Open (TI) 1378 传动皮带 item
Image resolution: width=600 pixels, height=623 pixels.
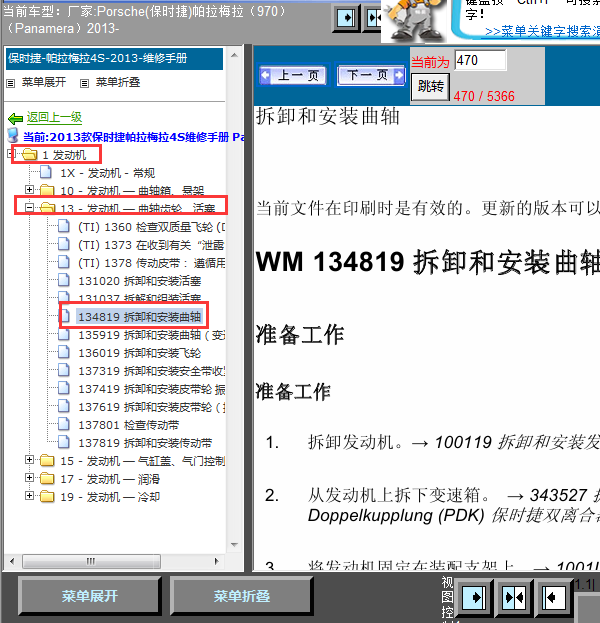coord(151,263)
